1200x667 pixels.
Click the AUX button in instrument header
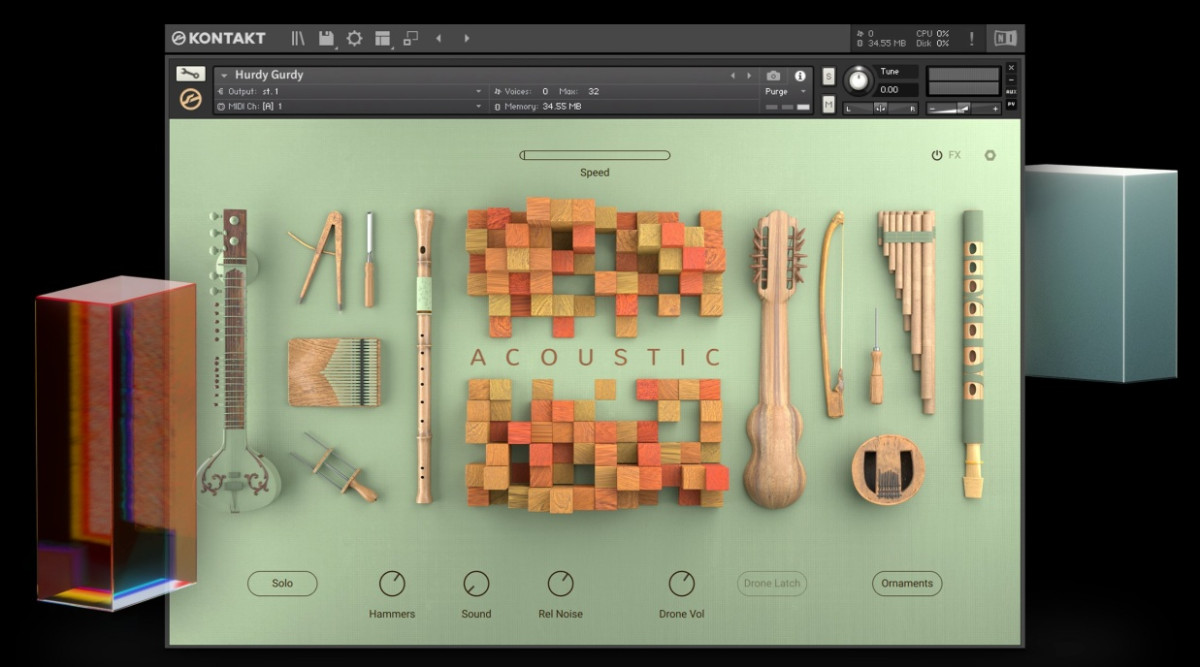tap(1011, 92)
